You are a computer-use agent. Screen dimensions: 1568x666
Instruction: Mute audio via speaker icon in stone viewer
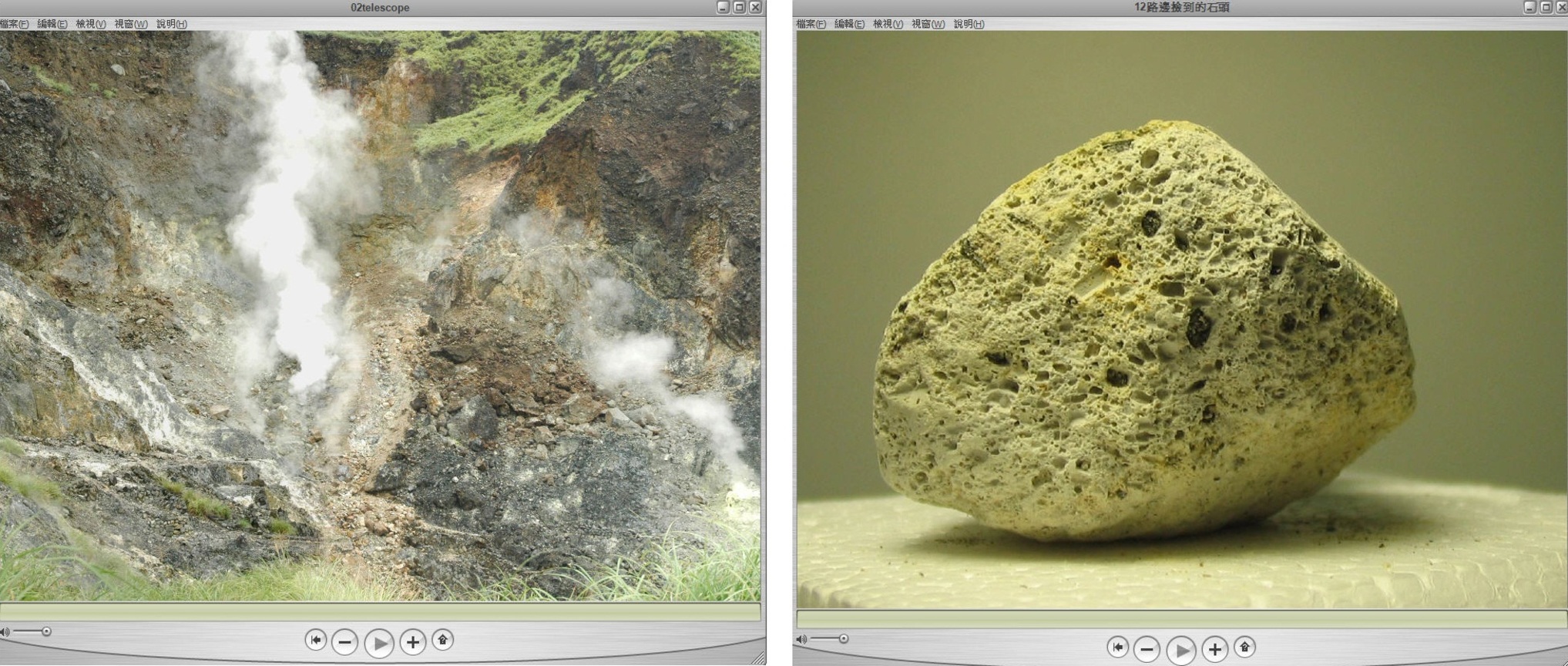[x=802, y=639]
